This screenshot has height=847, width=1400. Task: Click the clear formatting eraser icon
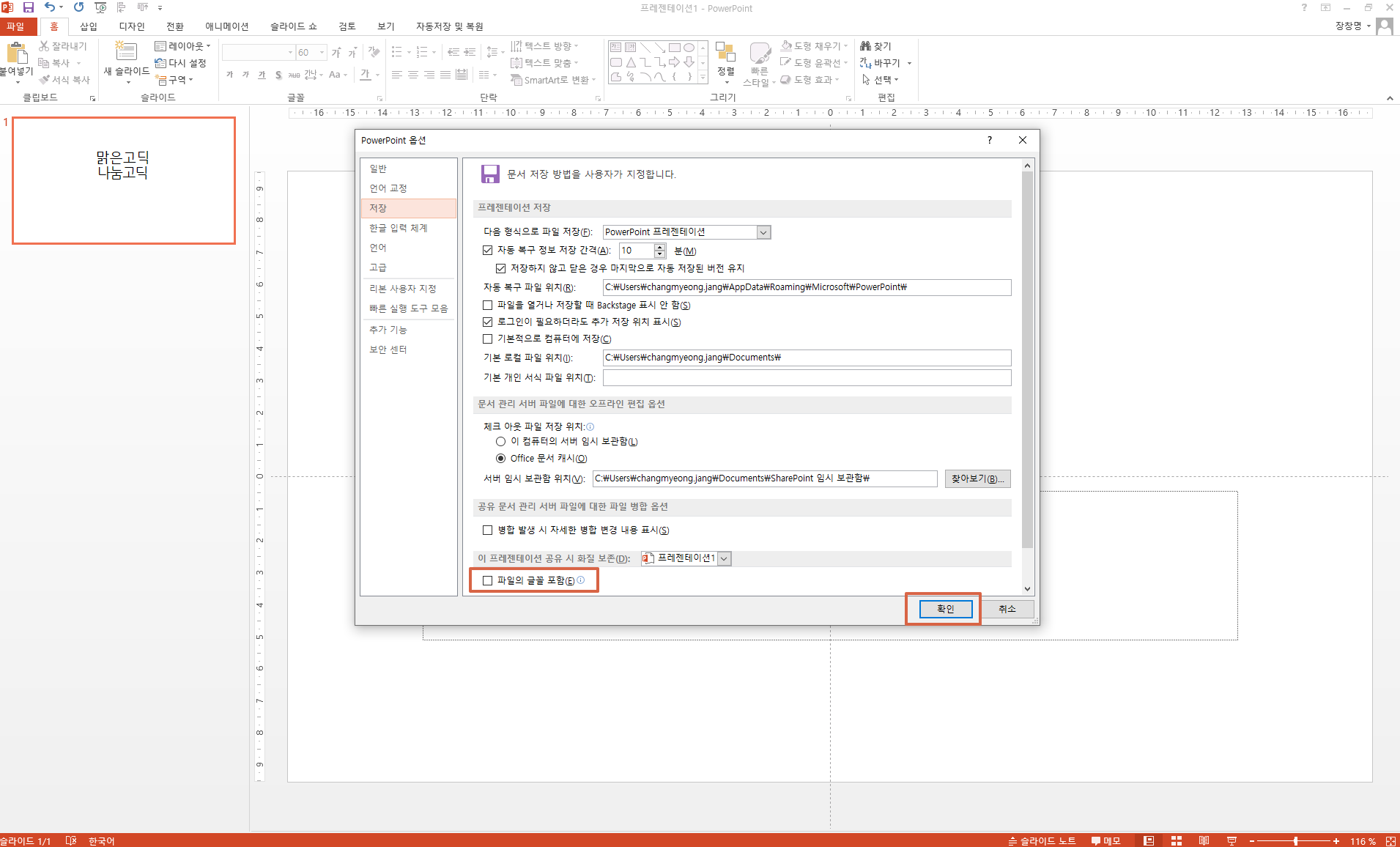[x=374, y=52]
